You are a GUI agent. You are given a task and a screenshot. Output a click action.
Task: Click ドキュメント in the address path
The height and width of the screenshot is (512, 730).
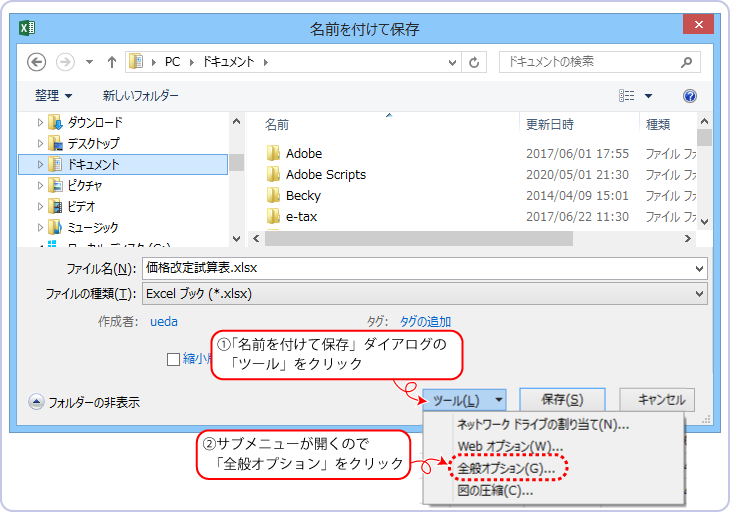pyautogui.click(x=228, y=62)
